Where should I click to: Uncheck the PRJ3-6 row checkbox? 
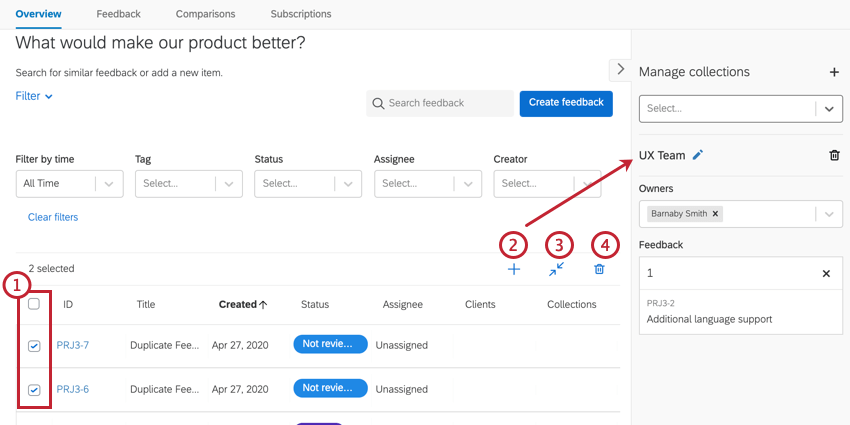click(34, 389)
